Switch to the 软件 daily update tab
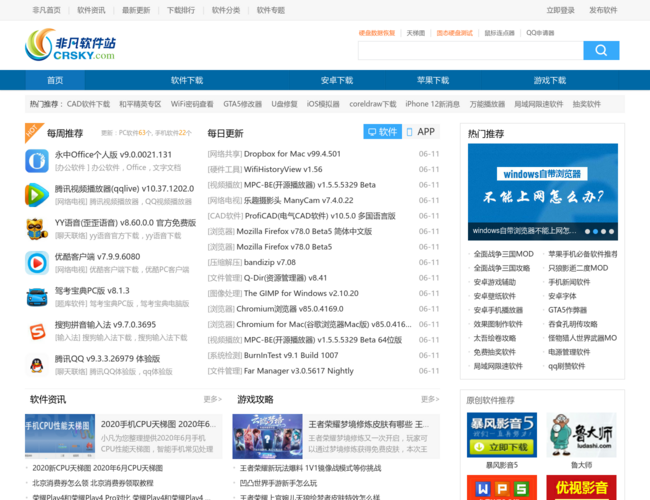Image resolution: width=650 pixels, height=500 pixels. 383,132
